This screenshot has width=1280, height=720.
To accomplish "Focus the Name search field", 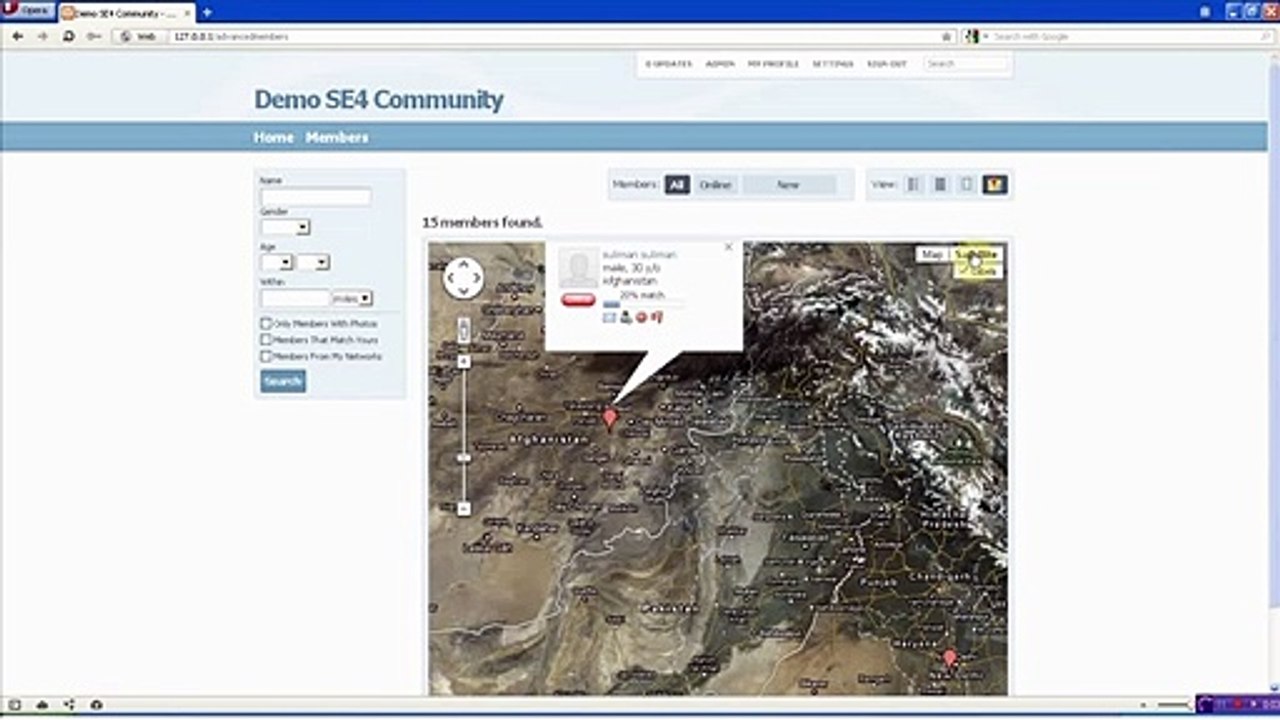I will [x=315, y=197].
